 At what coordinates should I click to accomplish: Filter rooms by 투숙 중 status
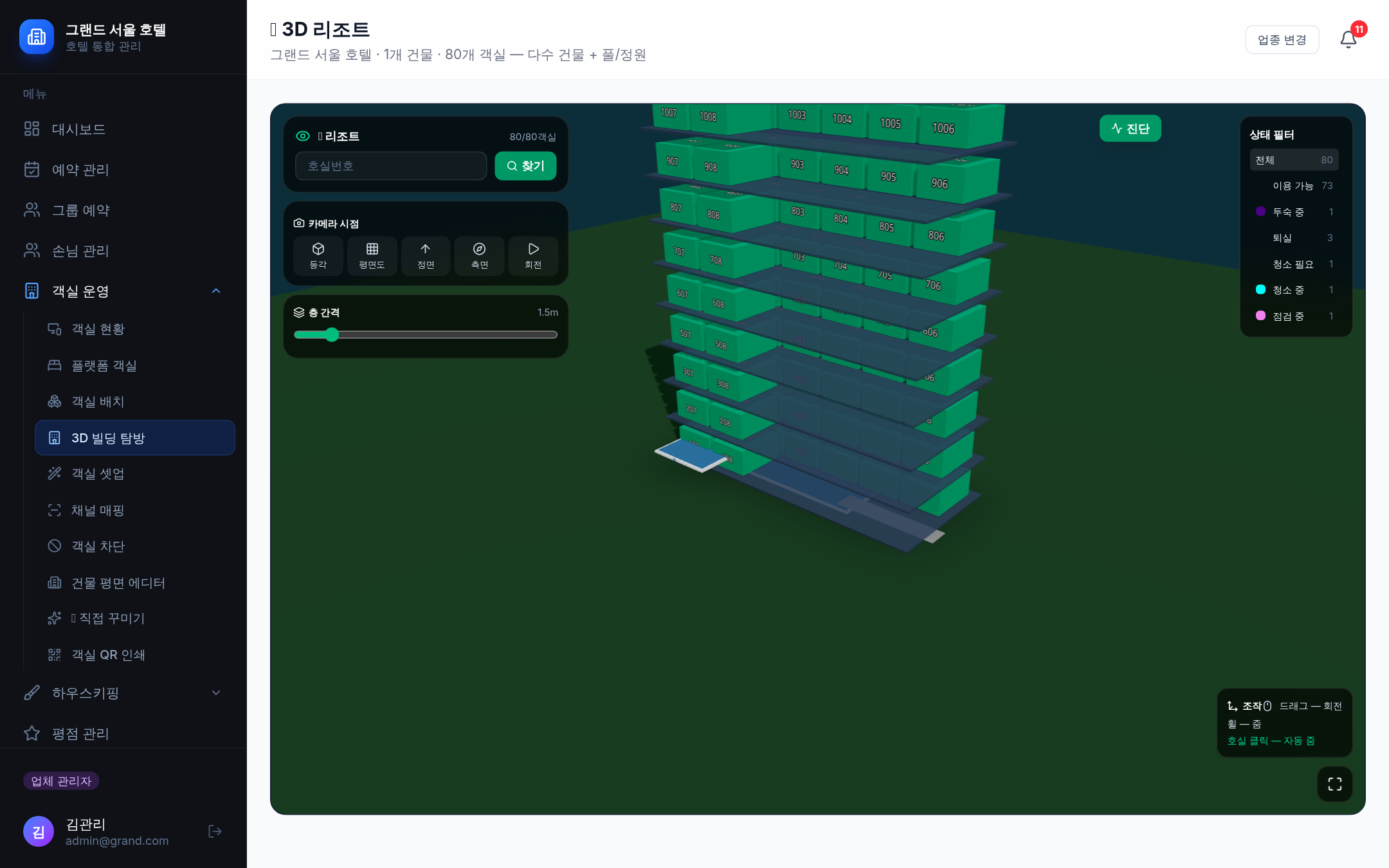tap(1294, 212)
